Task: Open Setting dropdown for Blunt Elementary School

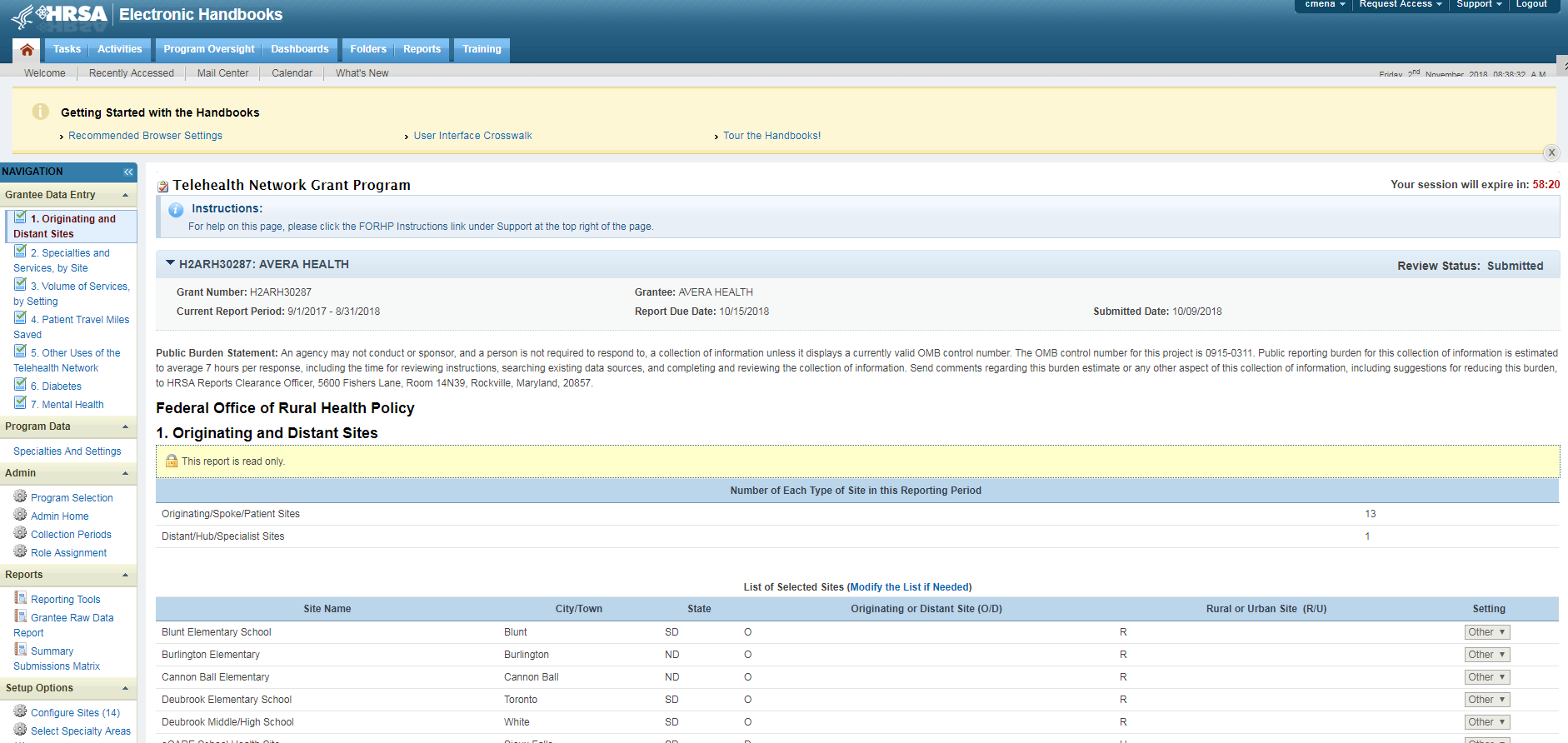Action: click(x=1486, y=632)
